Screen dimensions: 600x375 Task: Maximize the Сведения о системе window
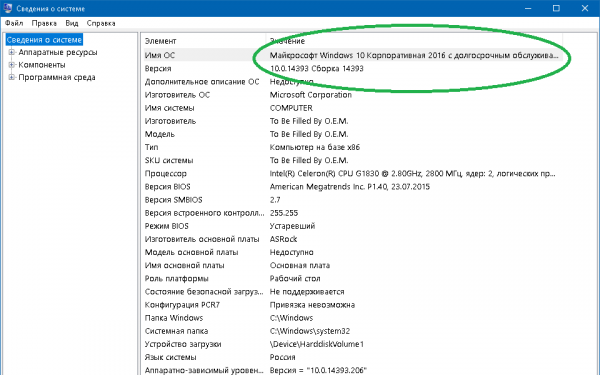tap(556, 8)
